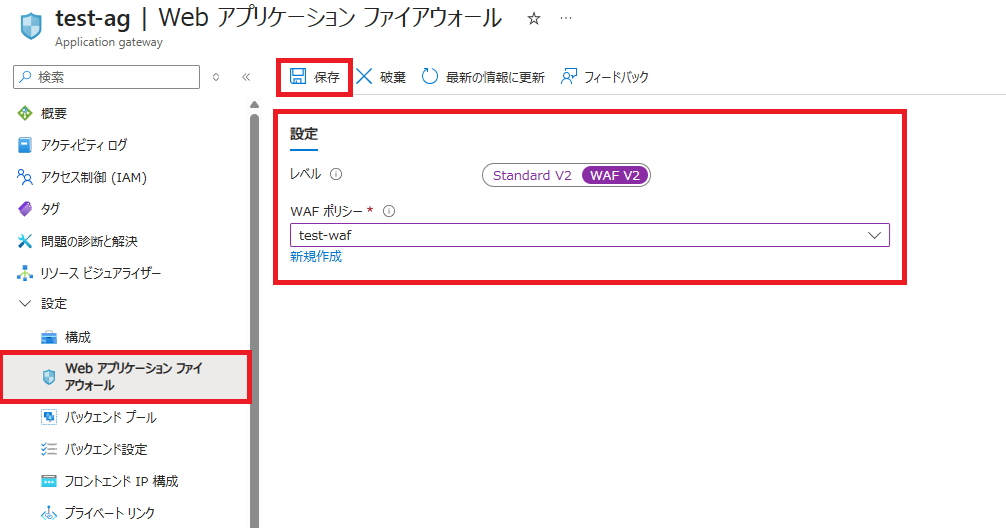Click the wrench diagnose icon
Image resolution: width=1006 pixels, height=528 pixels.
point(24,241)
